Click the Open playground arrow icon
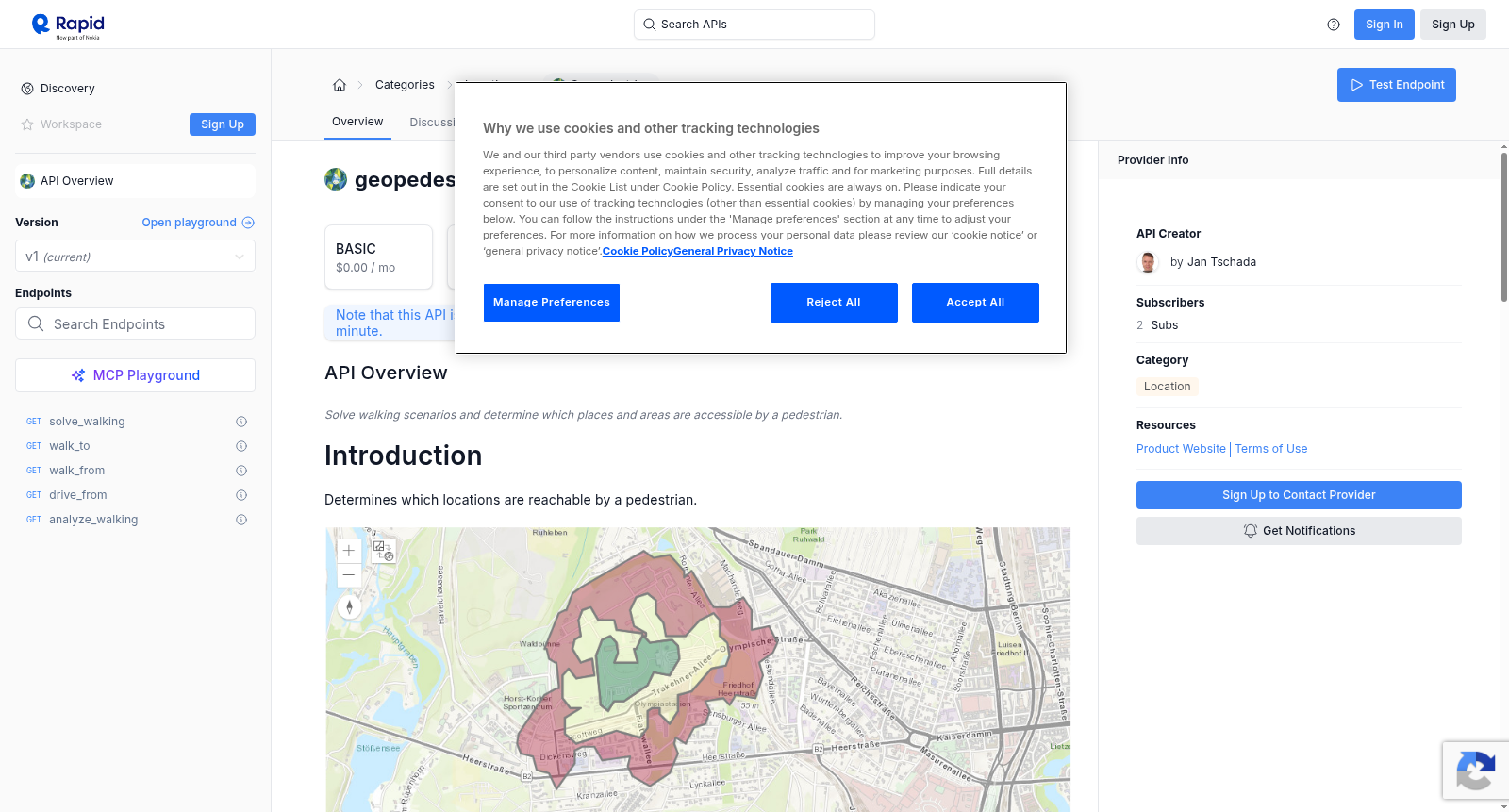Screen dimensions: 1509x812 click(x=248, y=223)
